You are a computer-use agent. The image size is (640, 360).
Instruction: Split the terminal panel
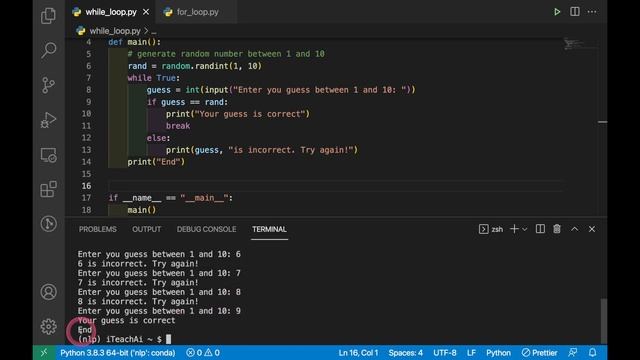point(540,229)
